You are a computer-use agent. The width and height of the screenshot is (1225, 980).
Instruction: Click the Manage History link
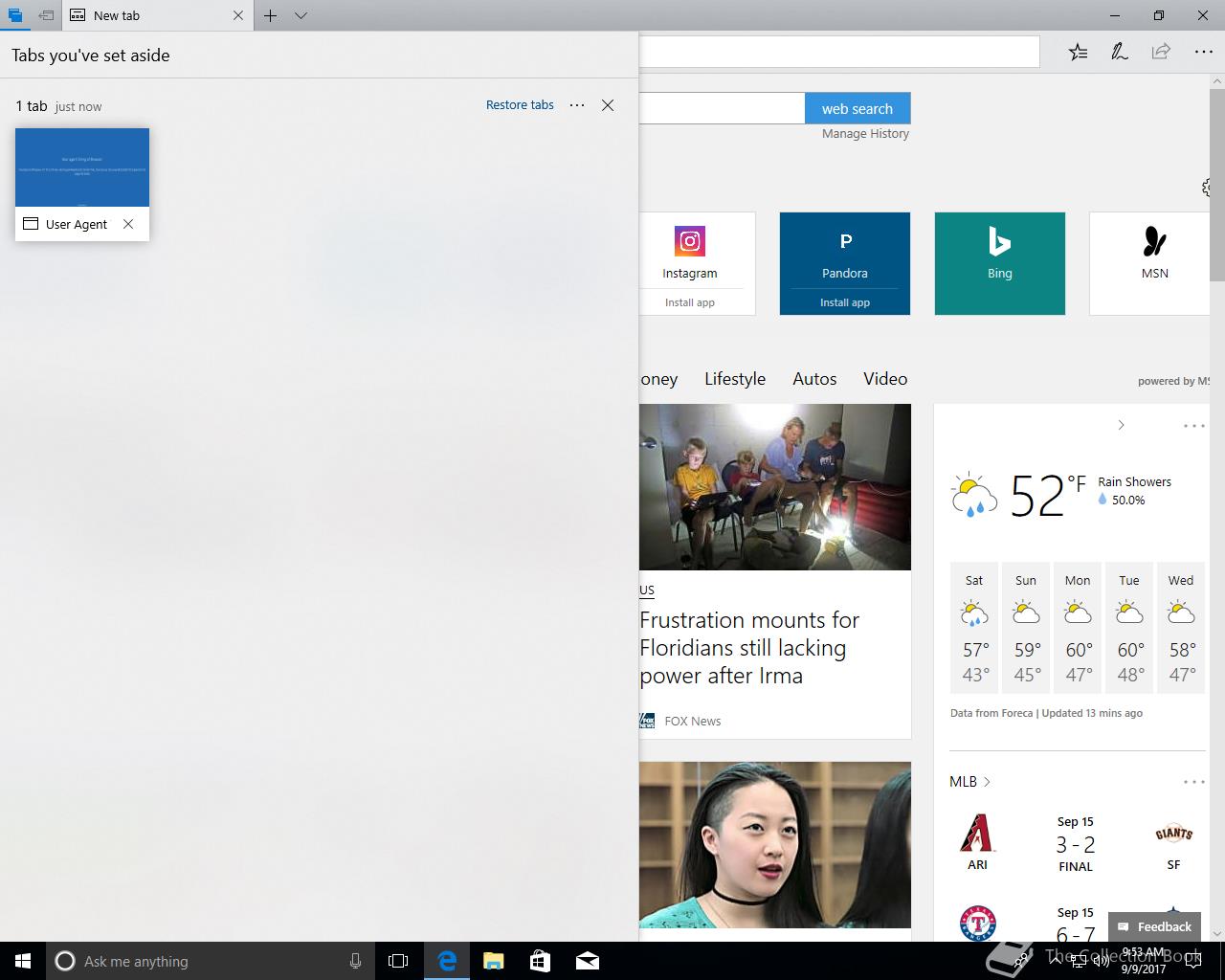(x=865, y=134)
